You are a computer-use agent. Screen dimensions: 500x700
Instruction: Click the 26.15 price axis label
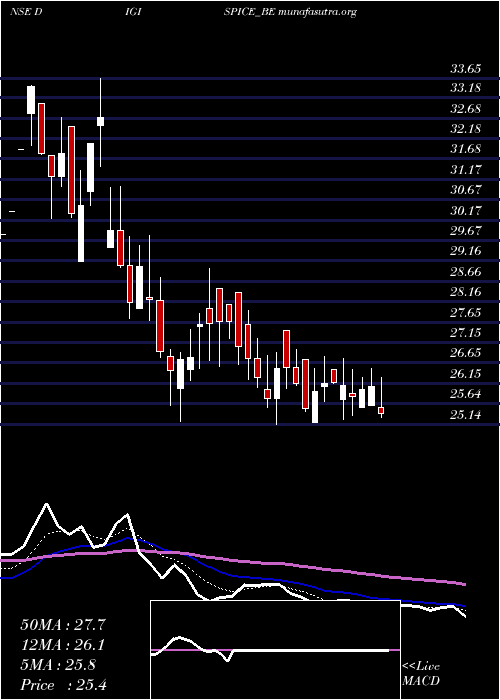(465, 373)
